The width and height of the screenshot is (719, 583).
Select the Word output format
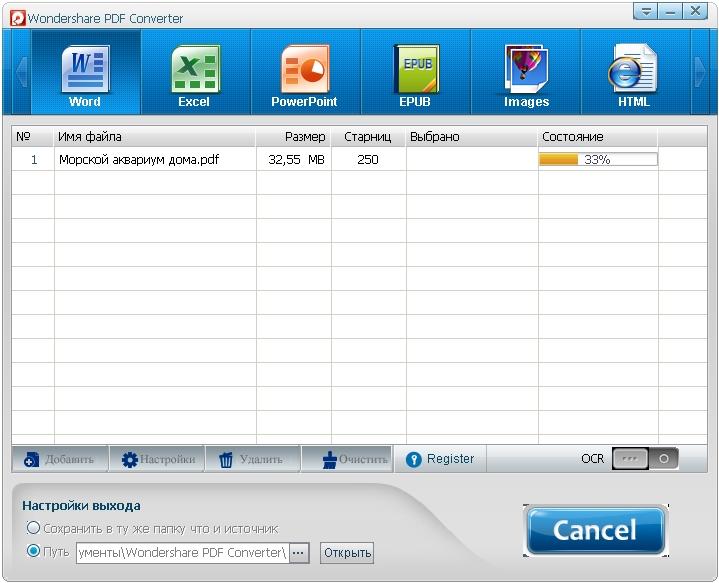click(x=85, y=72)
